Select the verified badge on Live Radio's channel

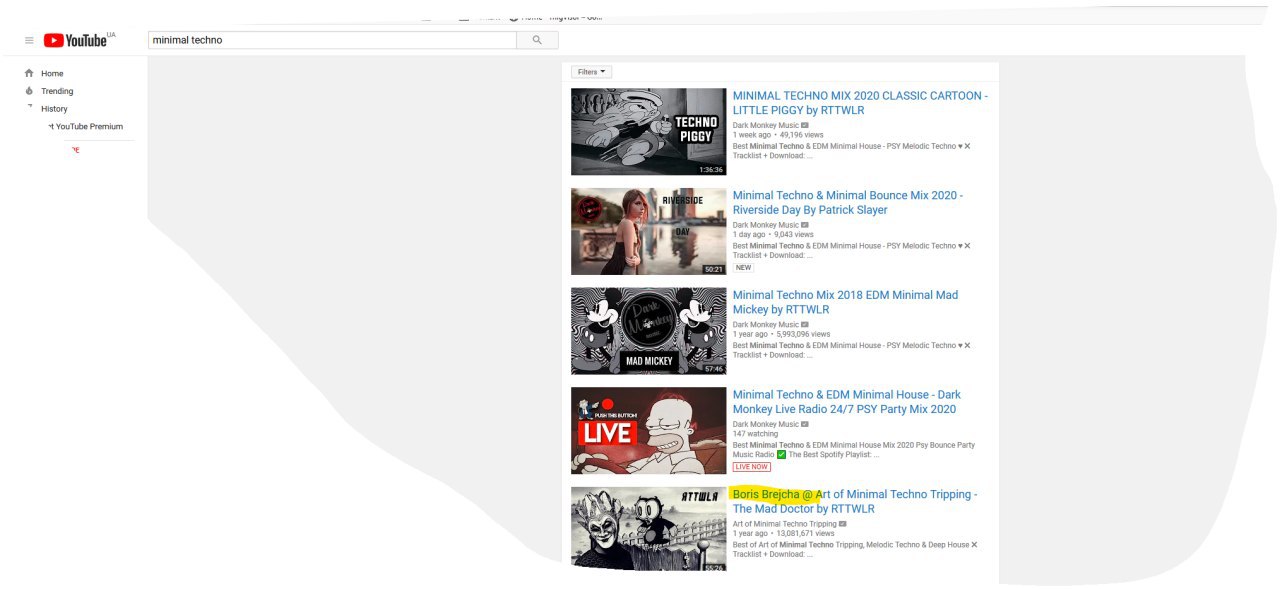(805, 424)
